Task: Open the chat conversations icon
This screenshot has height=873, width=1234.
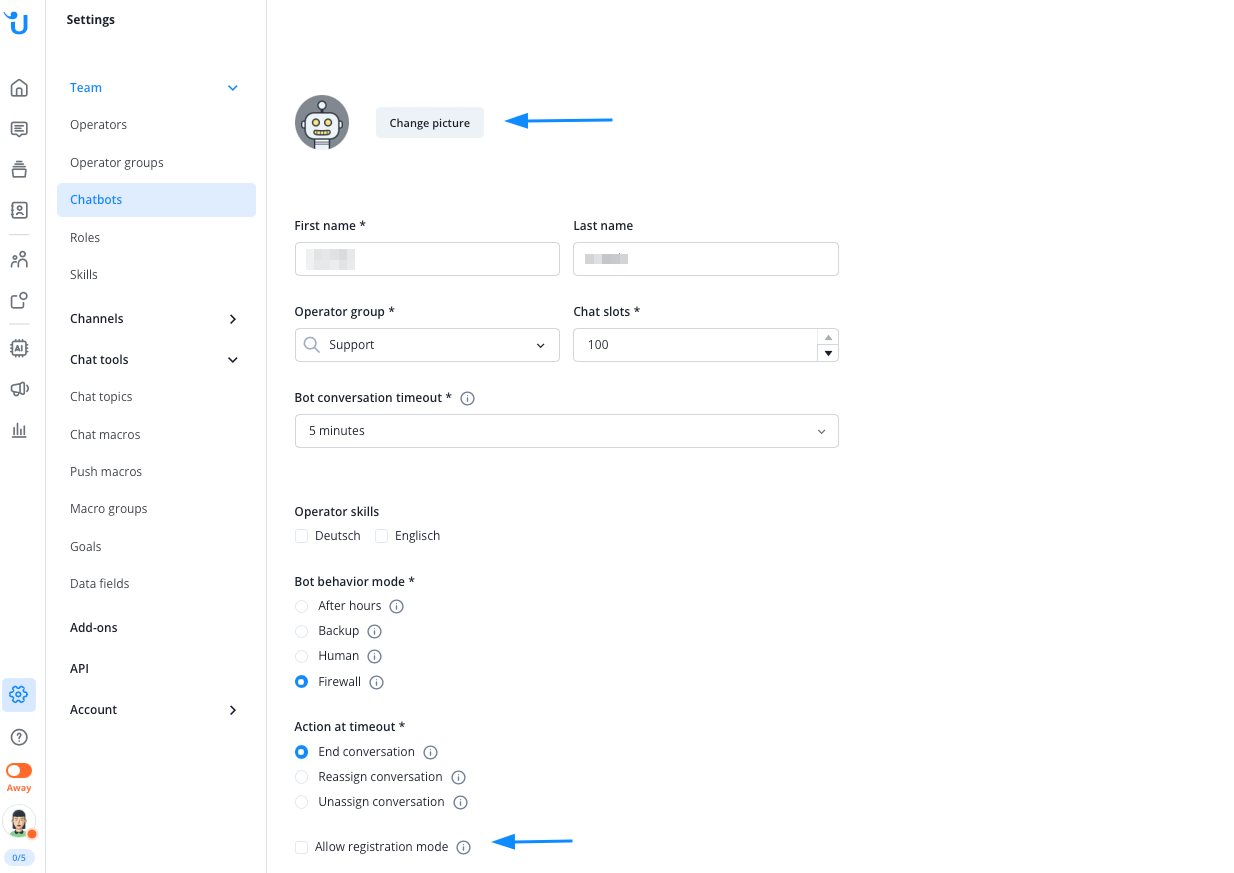Action: click(x=19, y=129)
